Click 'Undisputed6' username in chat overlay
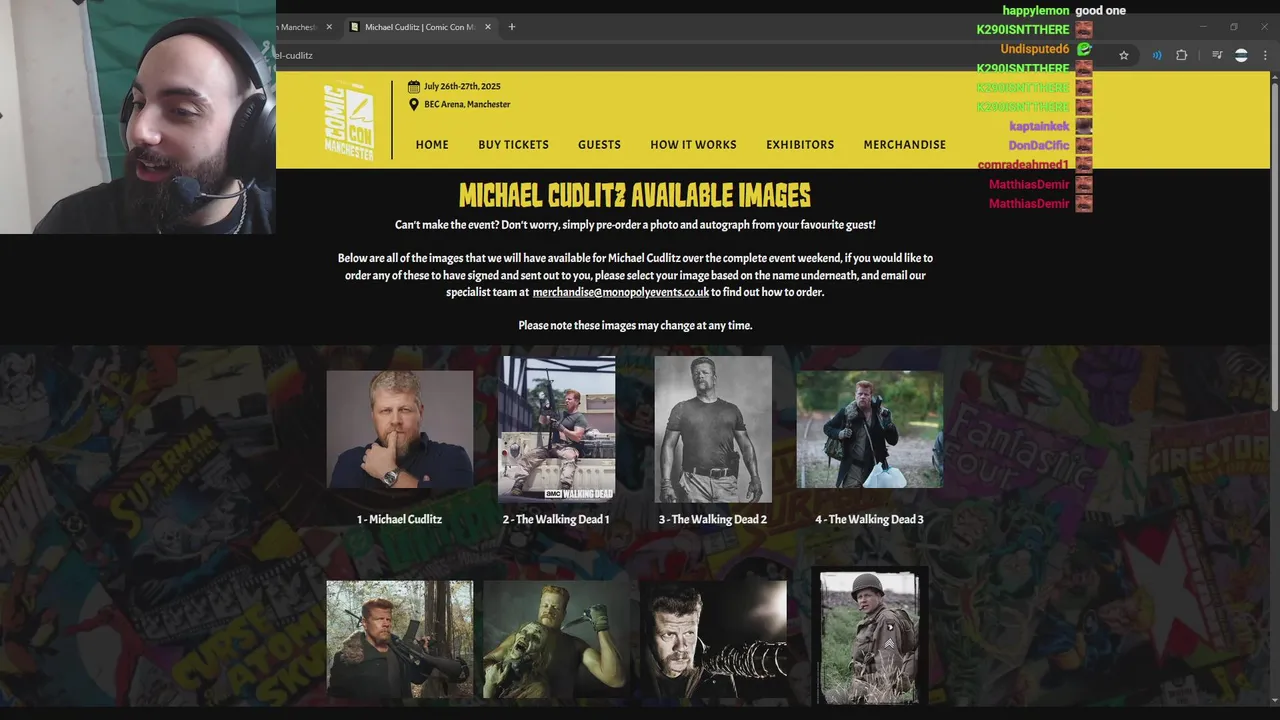The width and height of the screenshot is (1280, 720). tap(1035, 49)
